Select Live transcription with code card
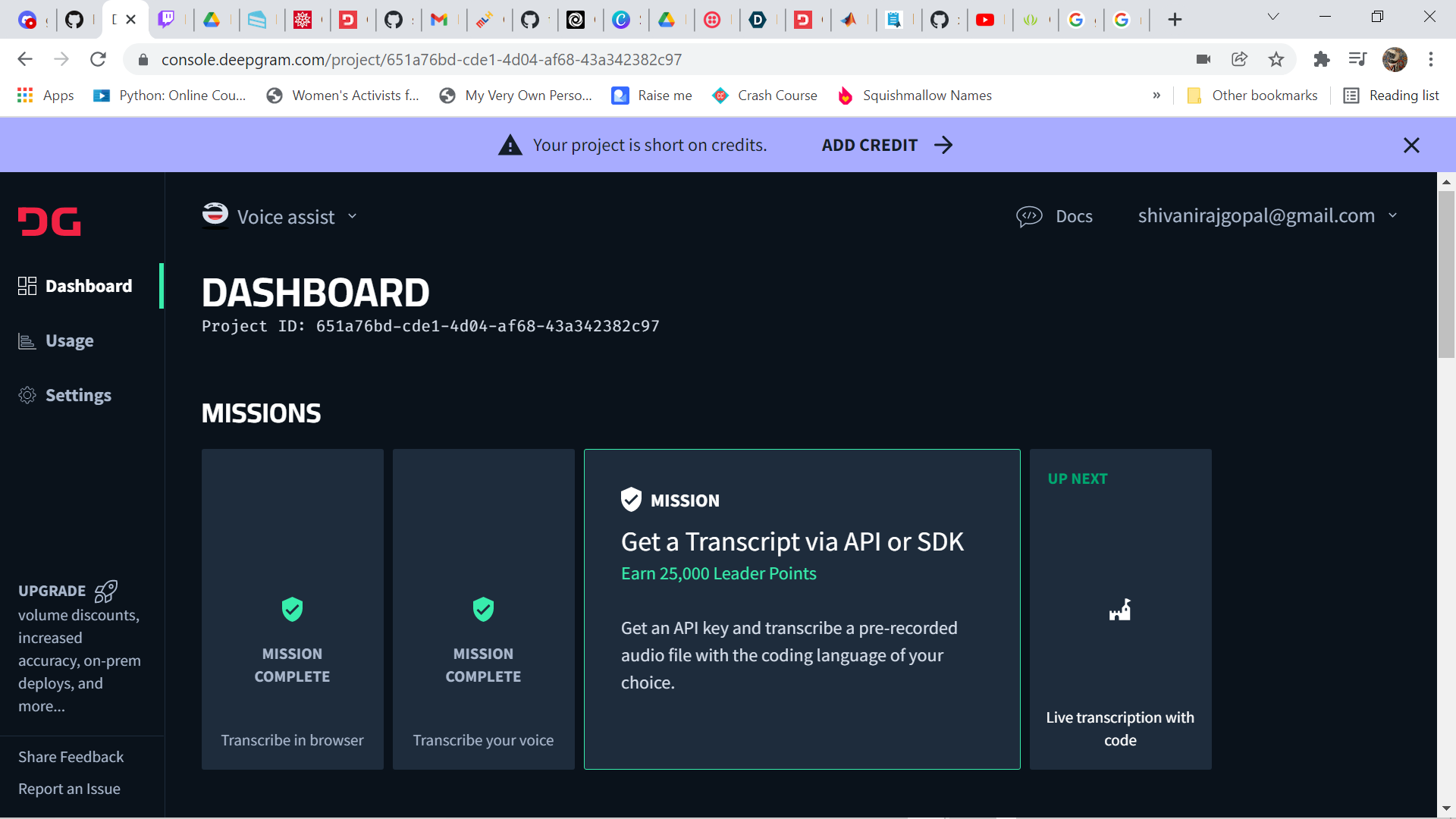Viewport: 1456px width, 819px height. coord(1120,609)
